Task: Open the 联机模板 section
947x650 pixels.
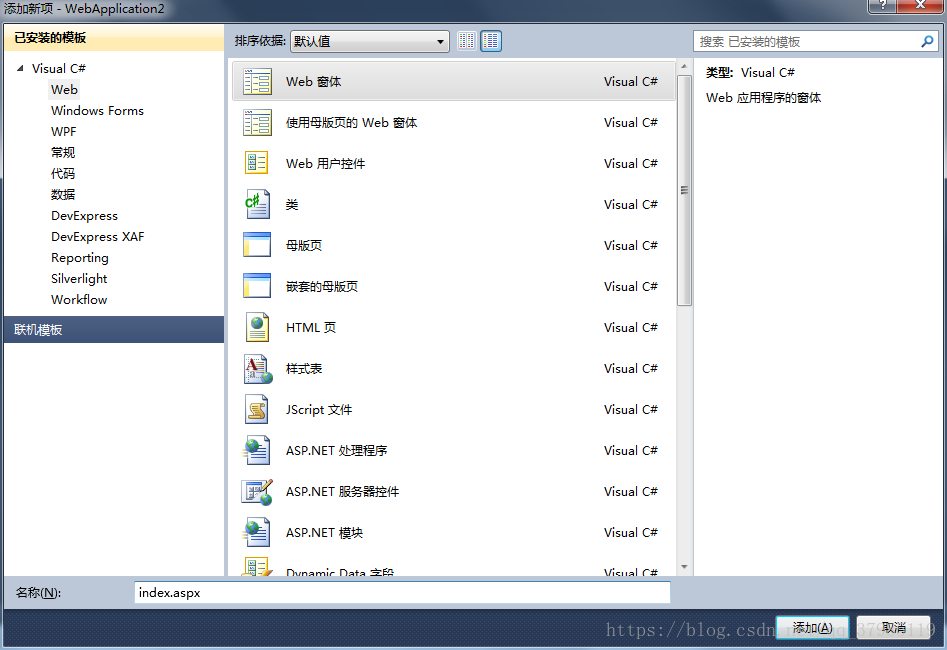Action: (114, 330)
